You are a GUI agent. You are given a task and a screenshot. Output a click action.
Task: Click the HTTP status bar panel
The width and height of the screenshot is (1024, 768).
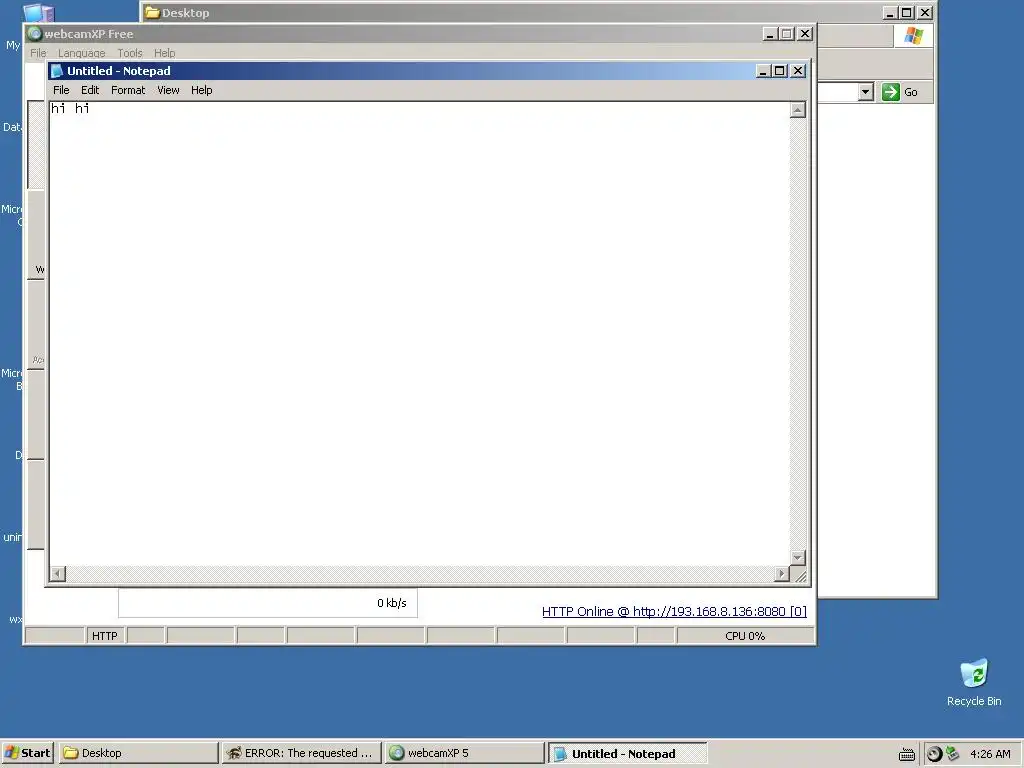(x=104, y=635)
